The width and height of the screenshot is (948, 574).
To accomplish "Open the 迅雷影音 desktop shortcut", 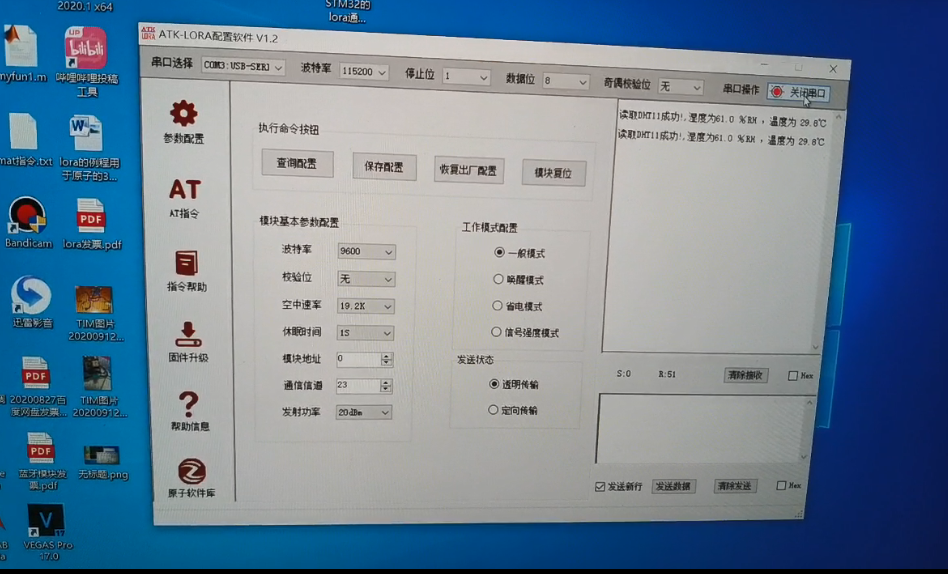I will coord(31,301).
